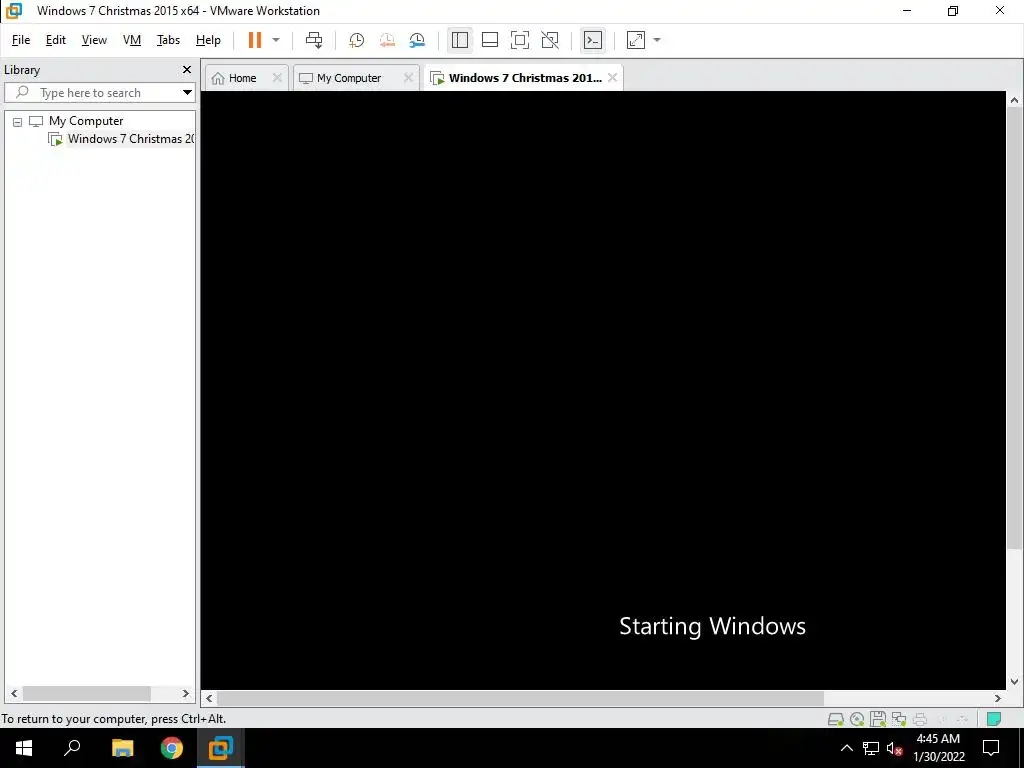Toggle the Library sidebar view icon
The image size is (1024, 768).
pos(460,40)
